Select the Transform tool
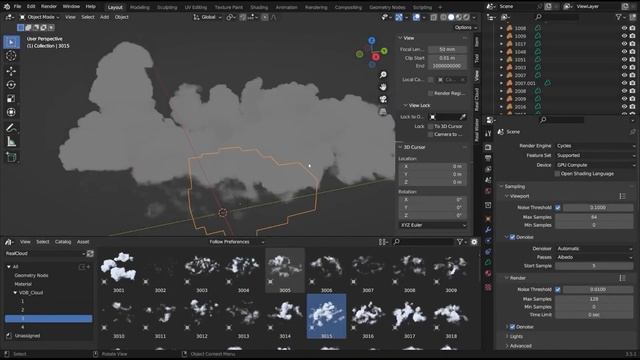This screenshot has width=640, height=360. coord(11,112)
